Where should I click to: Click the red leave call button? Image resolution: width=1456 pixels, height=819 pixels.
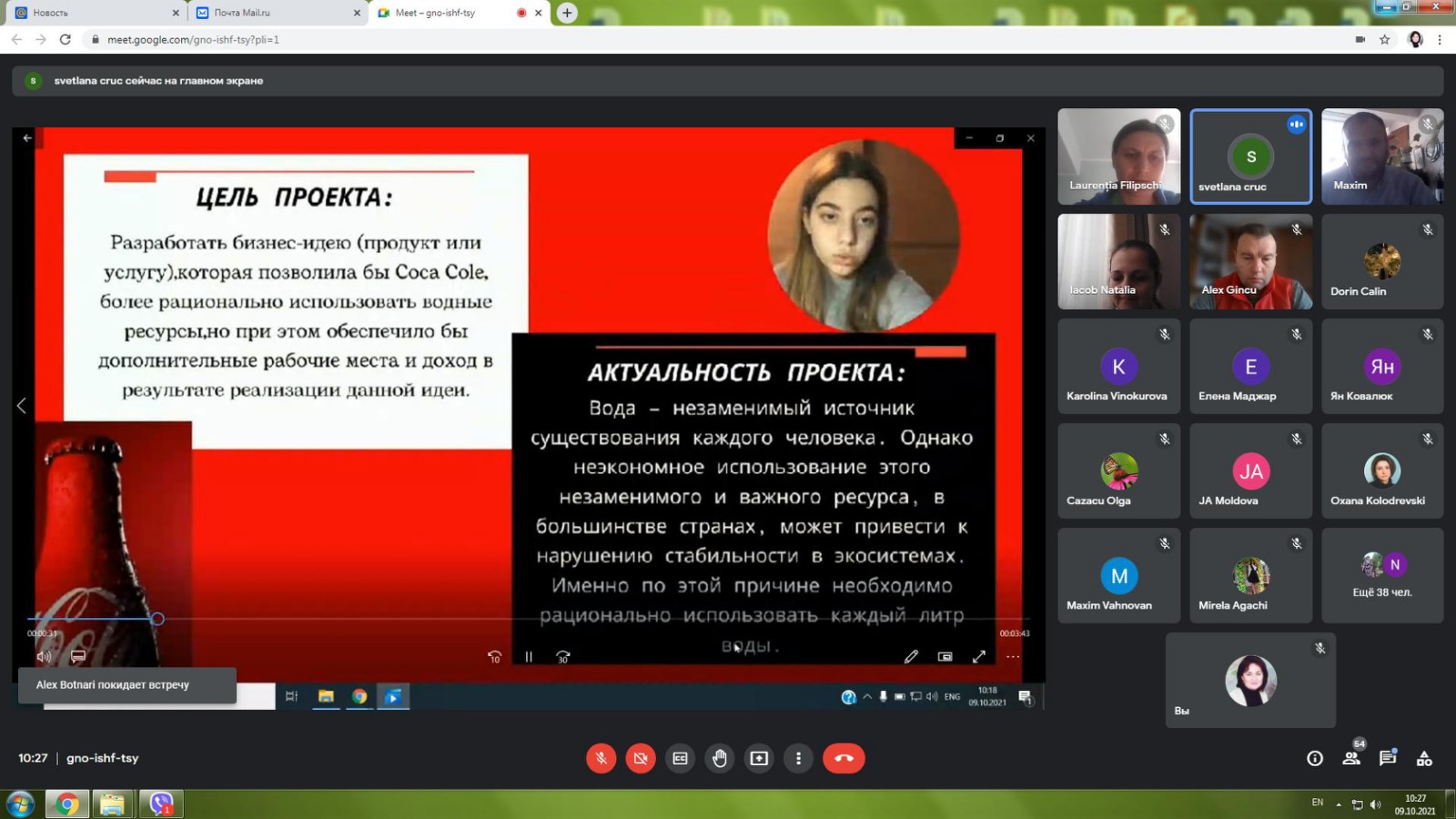coord(844,758)
